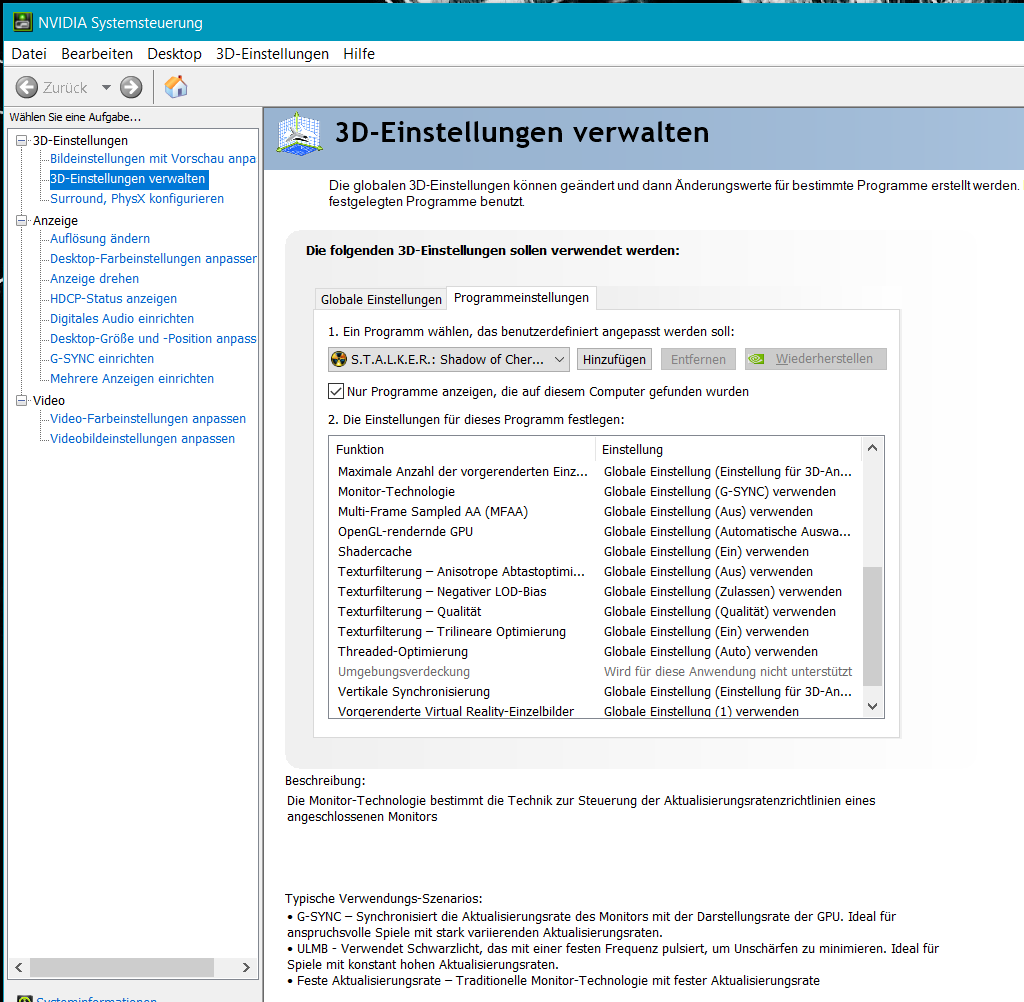Click the NVIDIA Systemsteuerung title bar icon
1024x1002 pixels.
[23, 23]
